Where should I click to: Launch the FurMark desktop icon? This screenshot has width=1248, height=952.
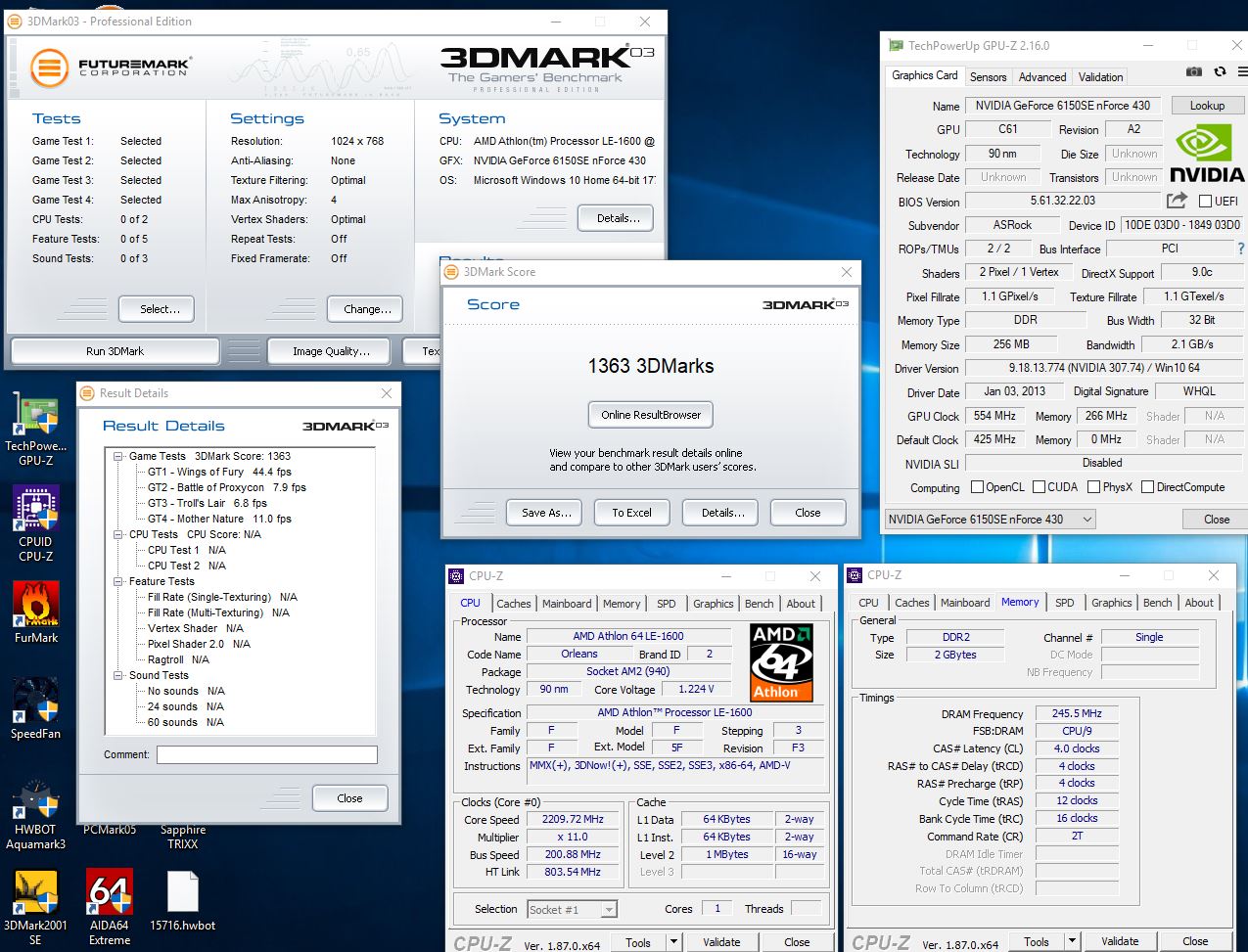[x=35, y=612]
